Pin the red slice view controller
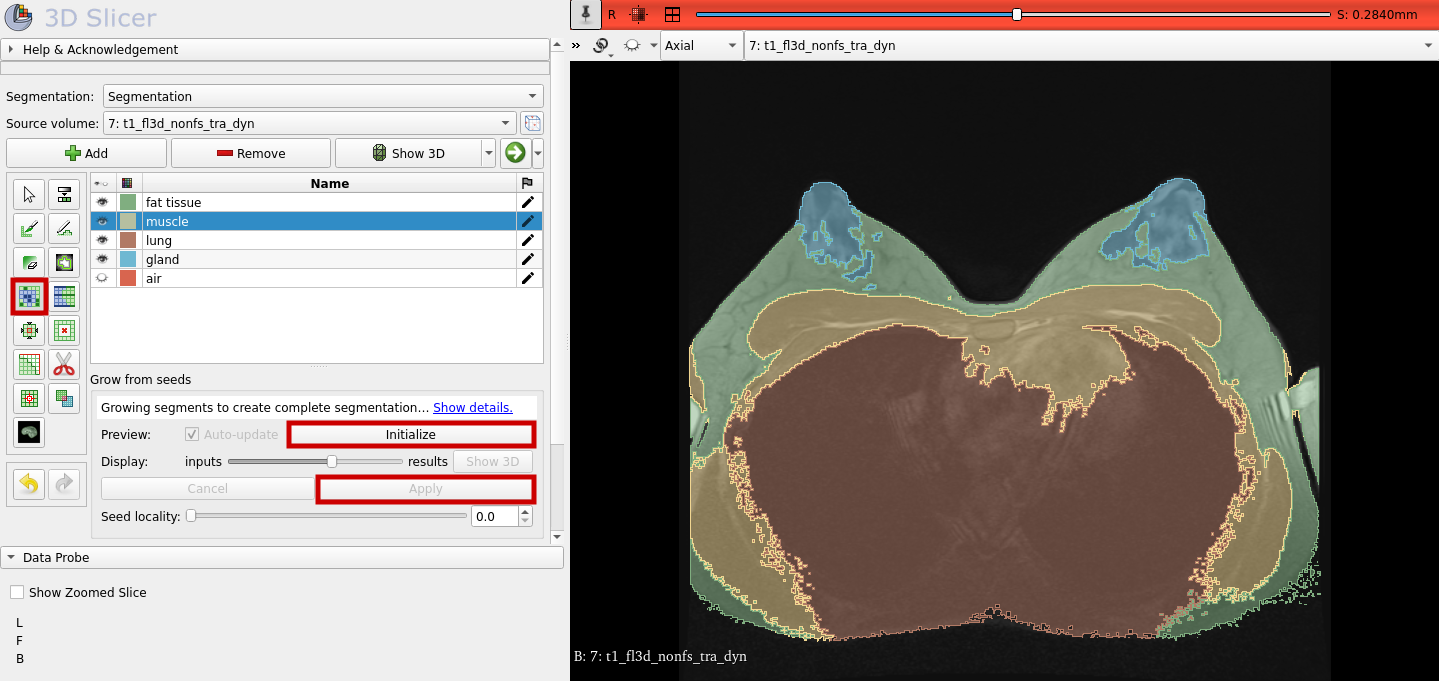 pyautogui.click(x=585, y=14)
